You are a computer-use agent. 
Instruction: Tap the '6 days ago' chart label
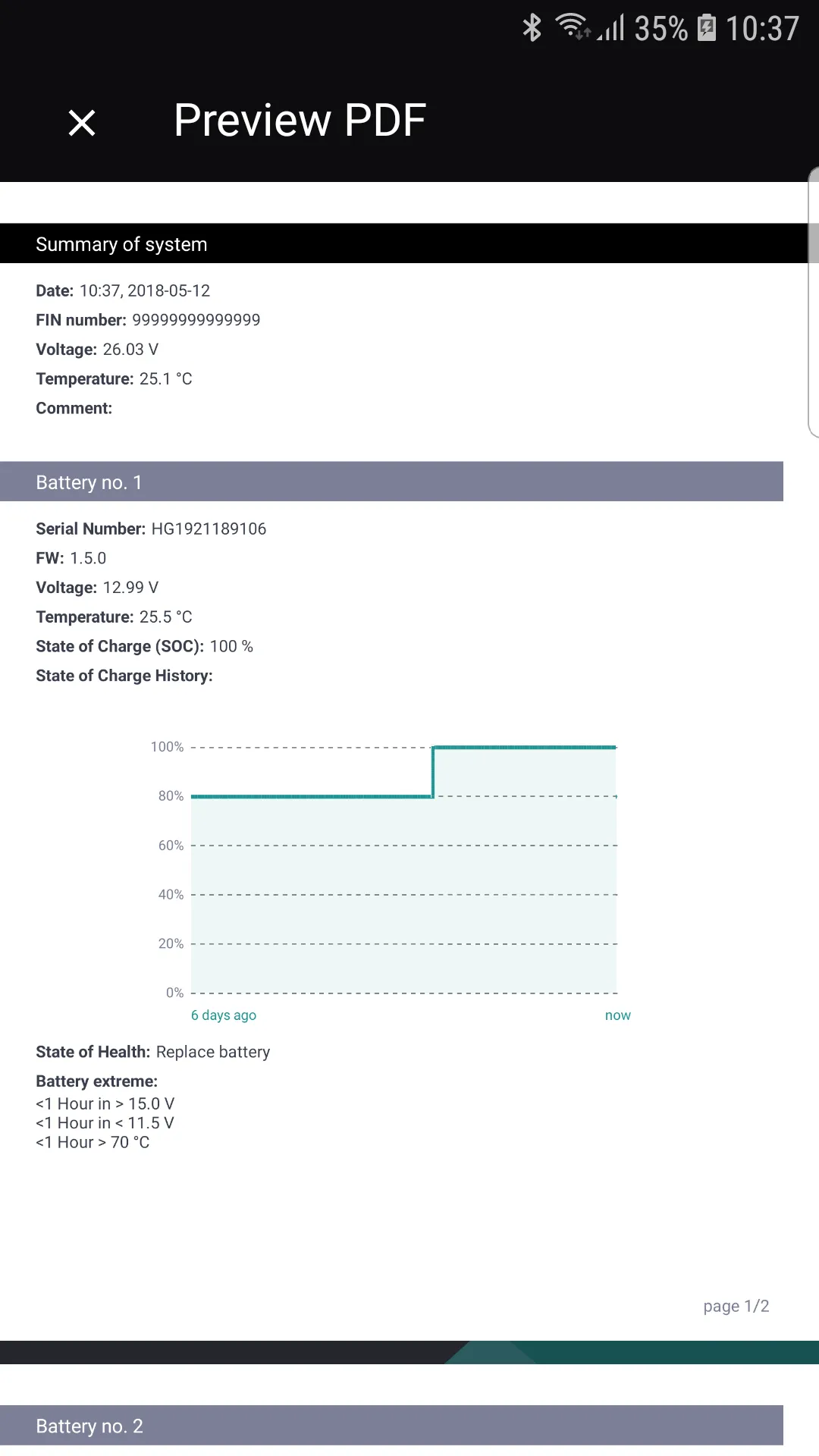coord(223,1015)
